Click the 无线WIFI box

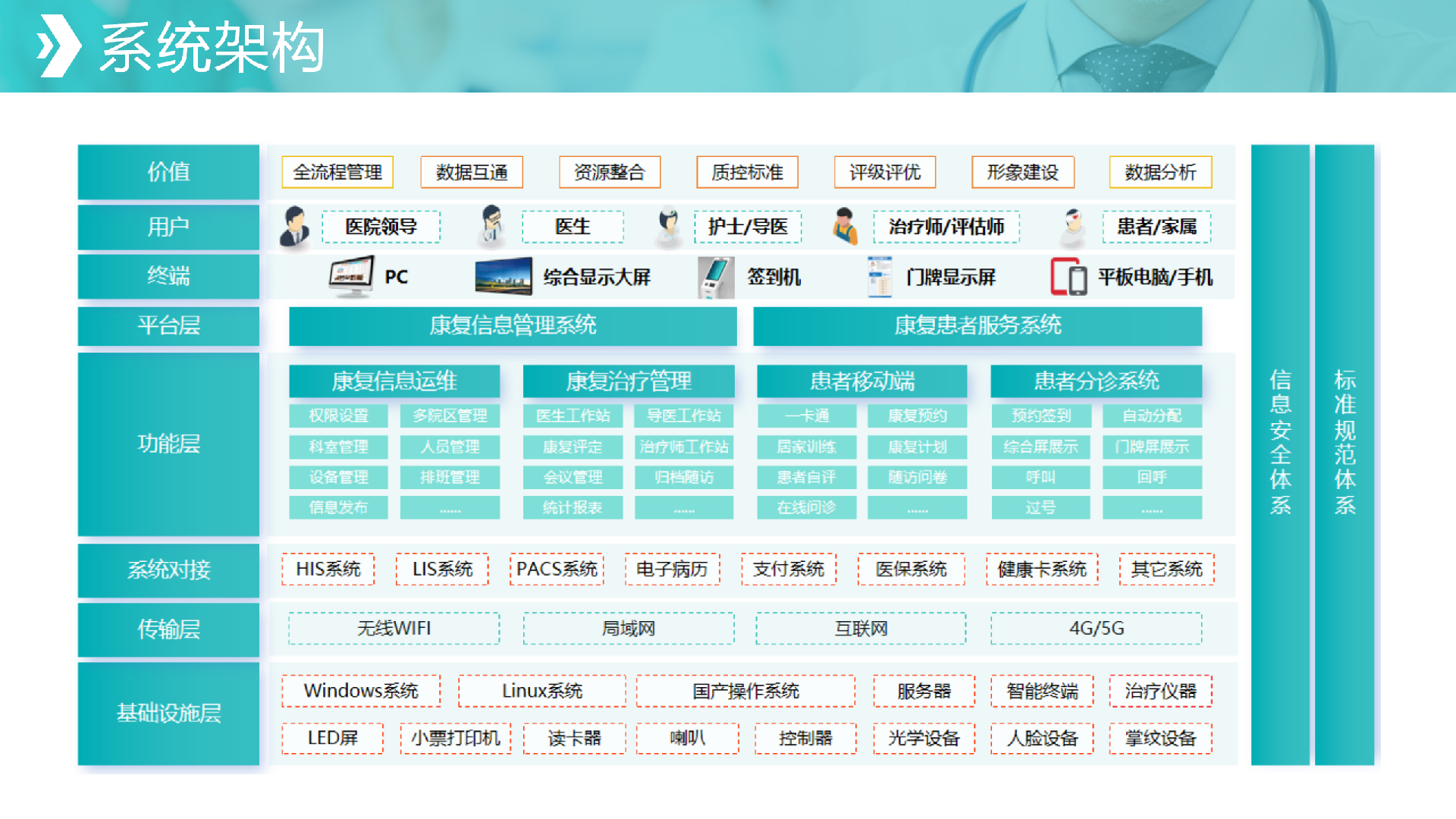click(x=394, y=629)
